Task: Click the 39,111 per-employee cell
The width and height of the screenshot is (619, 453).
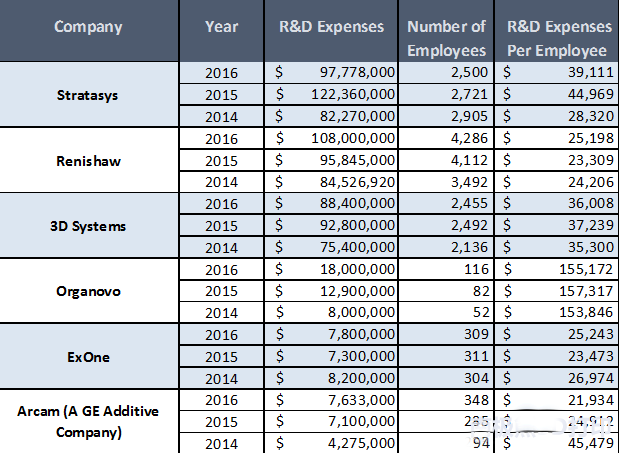Action: pyautogui.click(x=557, y=73)
